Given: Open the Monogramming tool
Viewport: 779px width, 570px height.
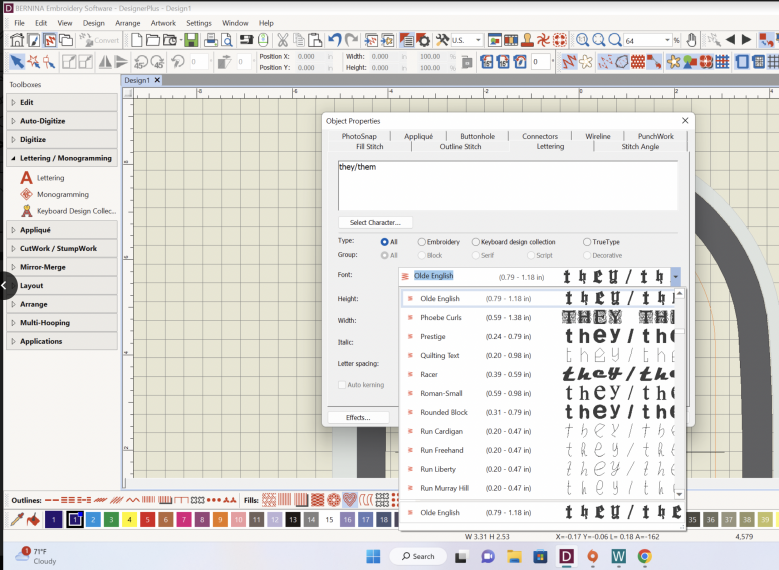Looking at the screenshot, I should pos(62,194).
